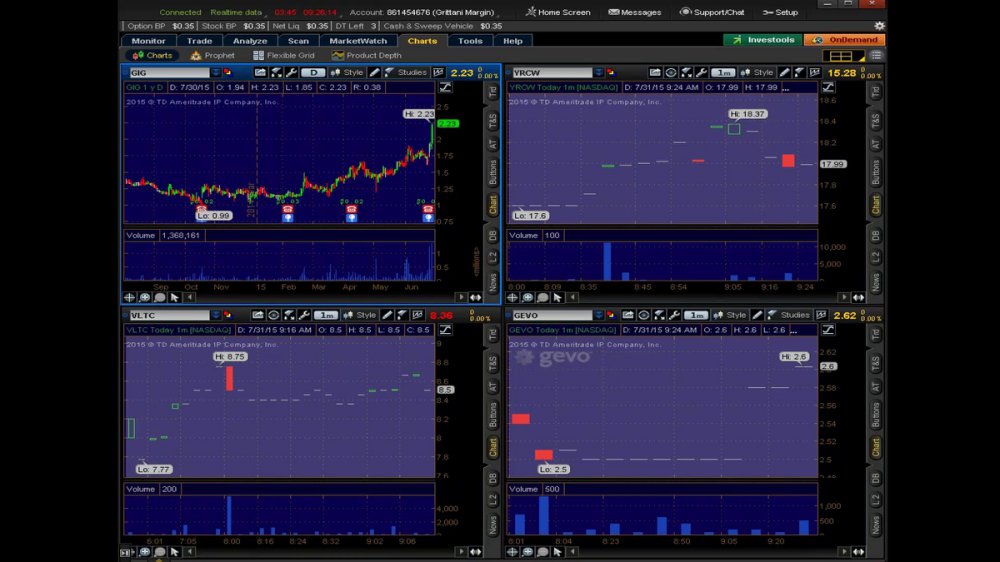1000x562 pixels.
Task: Open the GEVO chart settings wrench
Action: 674,315
